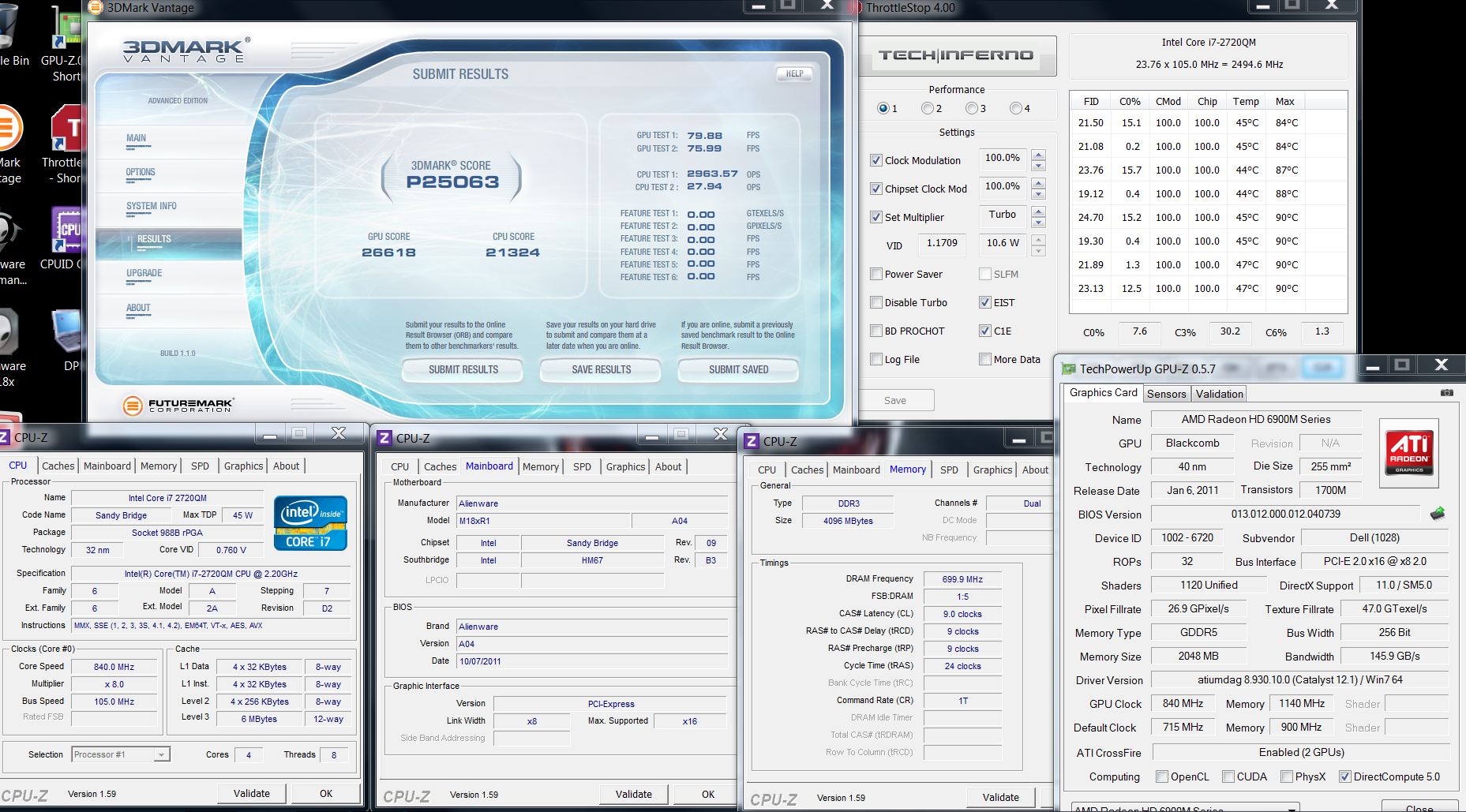
Task: Click the Submit Saved button
Action: pyautogui.click(x=738, y=369)
